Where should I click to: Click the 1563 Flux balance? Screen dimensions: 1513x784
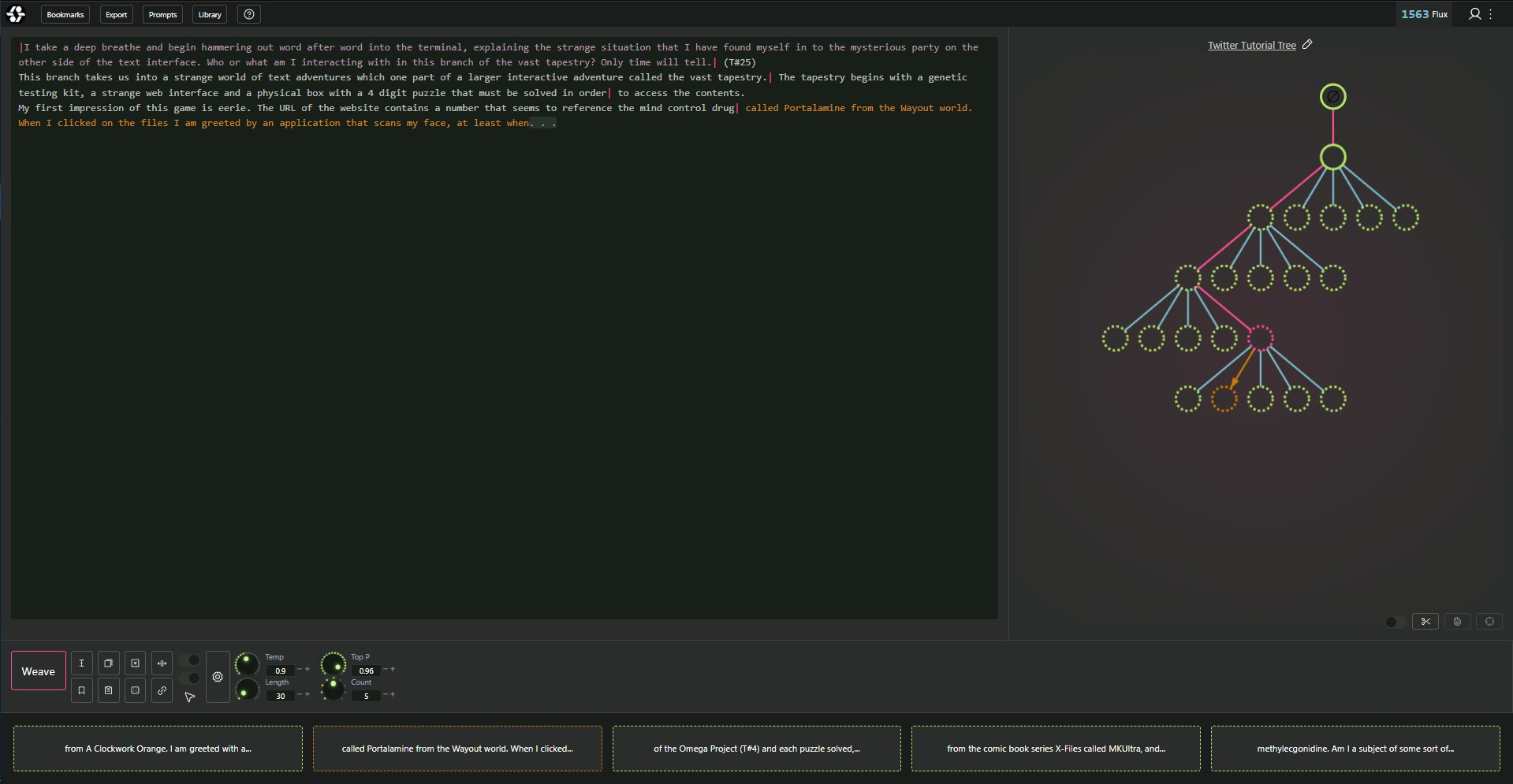(1424, 14)
